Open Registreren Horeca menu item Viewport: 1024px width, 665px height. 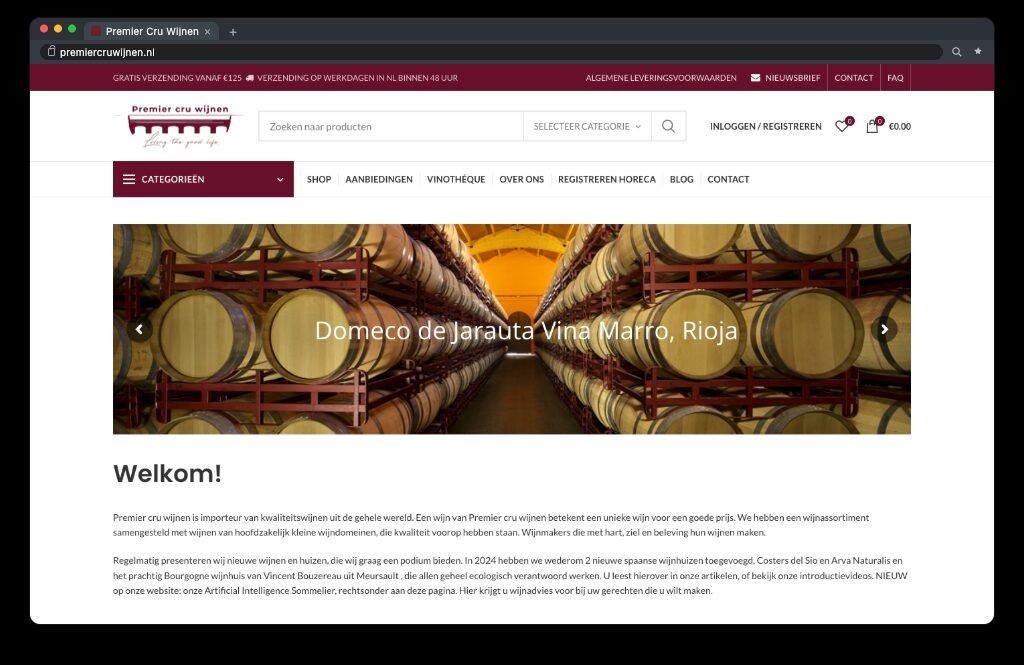tap(607, 179)
